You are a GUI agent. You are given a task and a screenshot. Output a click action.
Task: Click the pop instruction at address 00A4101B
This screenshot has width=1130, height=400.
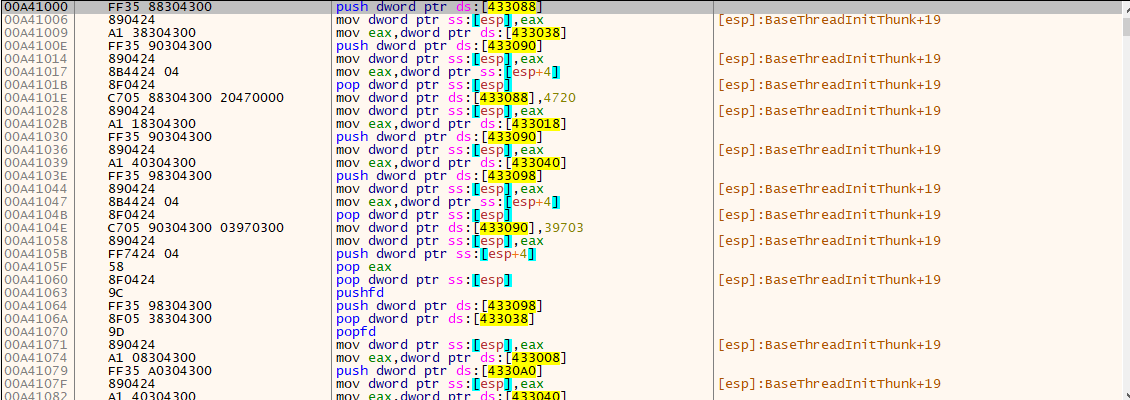click(x=424, y=84)
